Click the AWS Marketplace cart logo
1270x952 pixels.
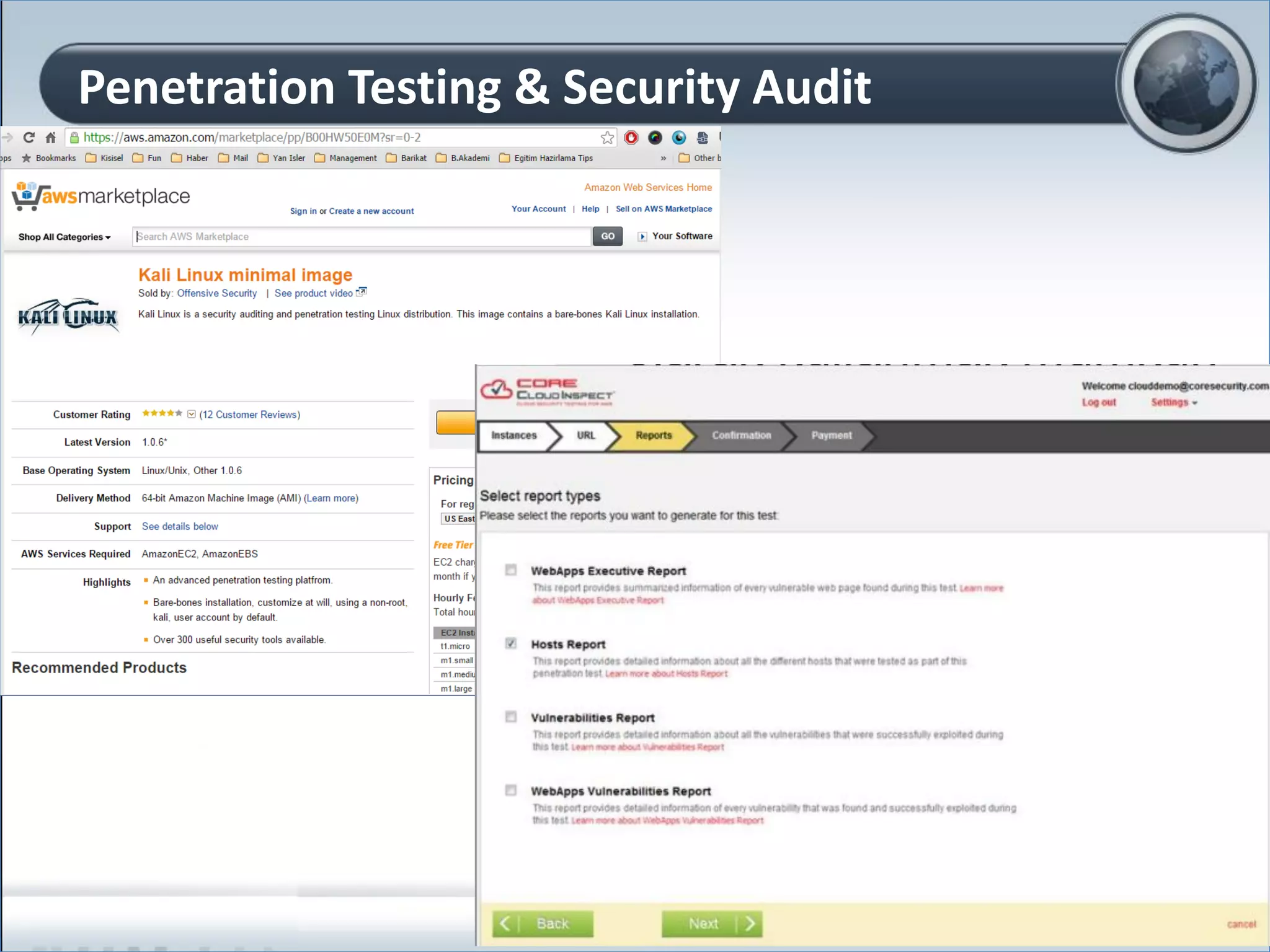(x=100, y=196)
